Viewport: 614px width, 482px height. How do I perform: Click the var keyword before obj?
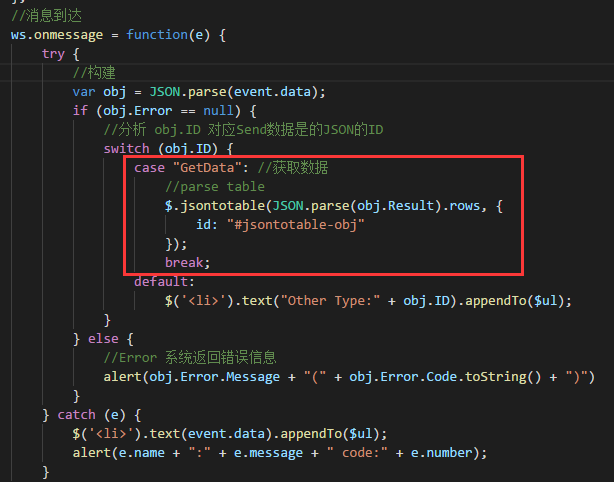pyautogui.click(x=83, y=91)
